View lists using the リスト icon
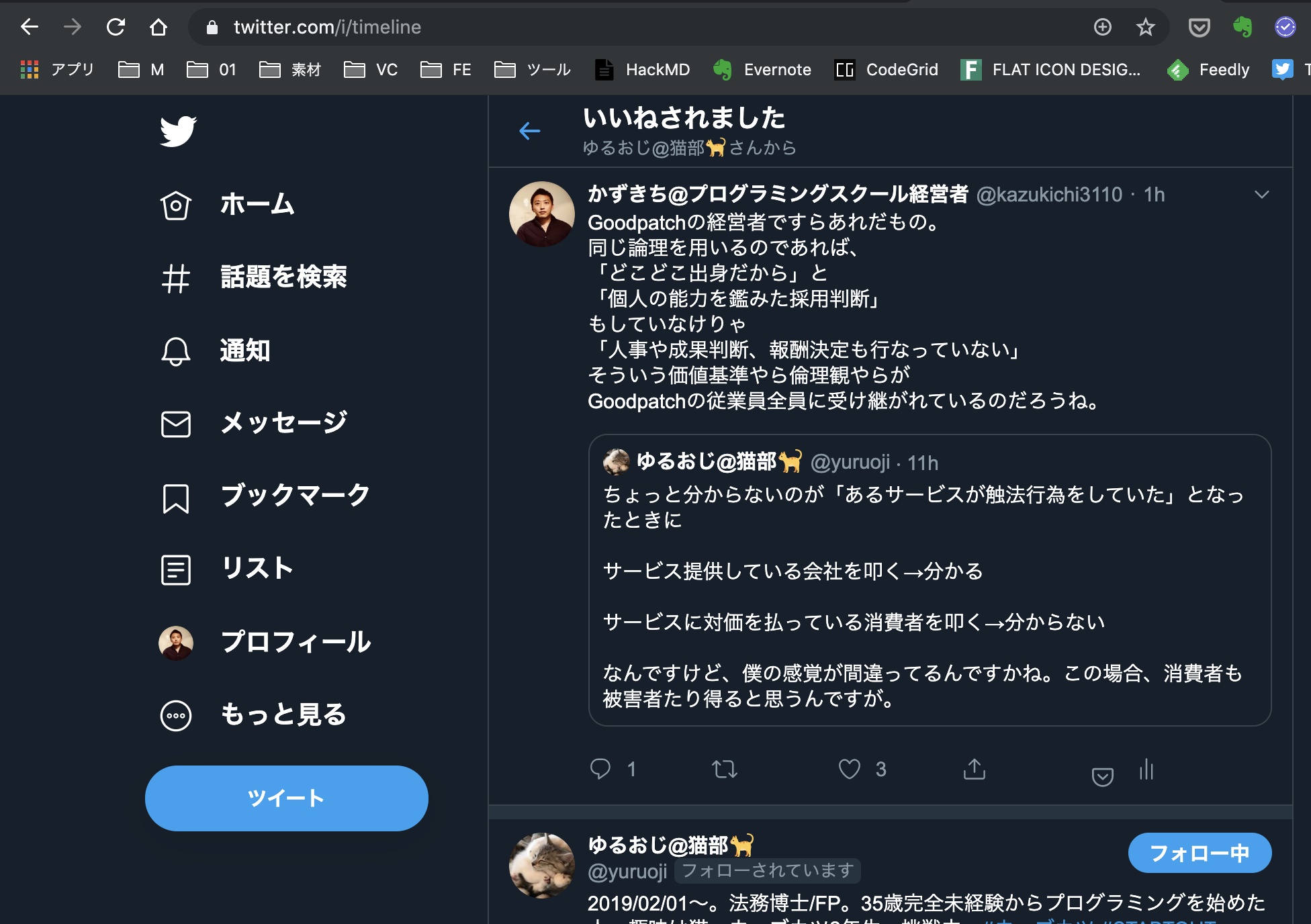Viewport: 1311px width, 924px height. [x=175, y=569]
